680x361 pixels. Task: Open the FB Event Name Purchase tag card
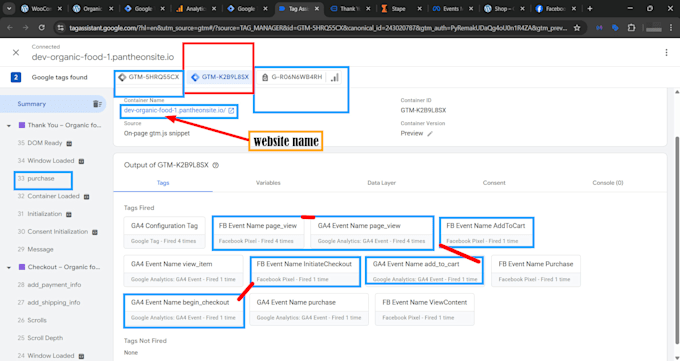[x=536, y=271]
